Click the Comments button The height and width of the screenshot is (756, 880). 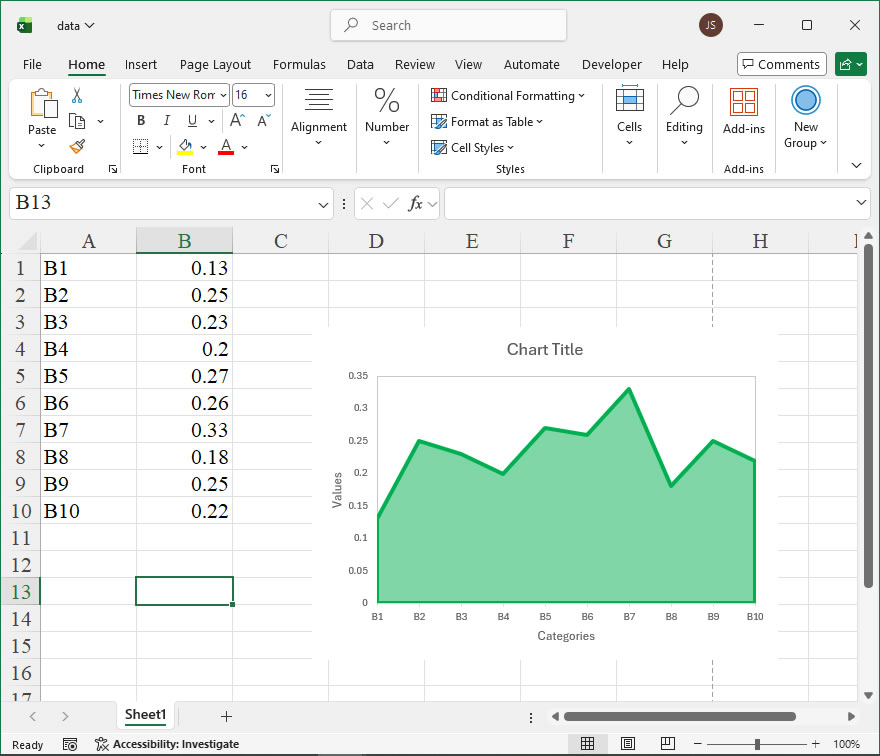[781, 65]
